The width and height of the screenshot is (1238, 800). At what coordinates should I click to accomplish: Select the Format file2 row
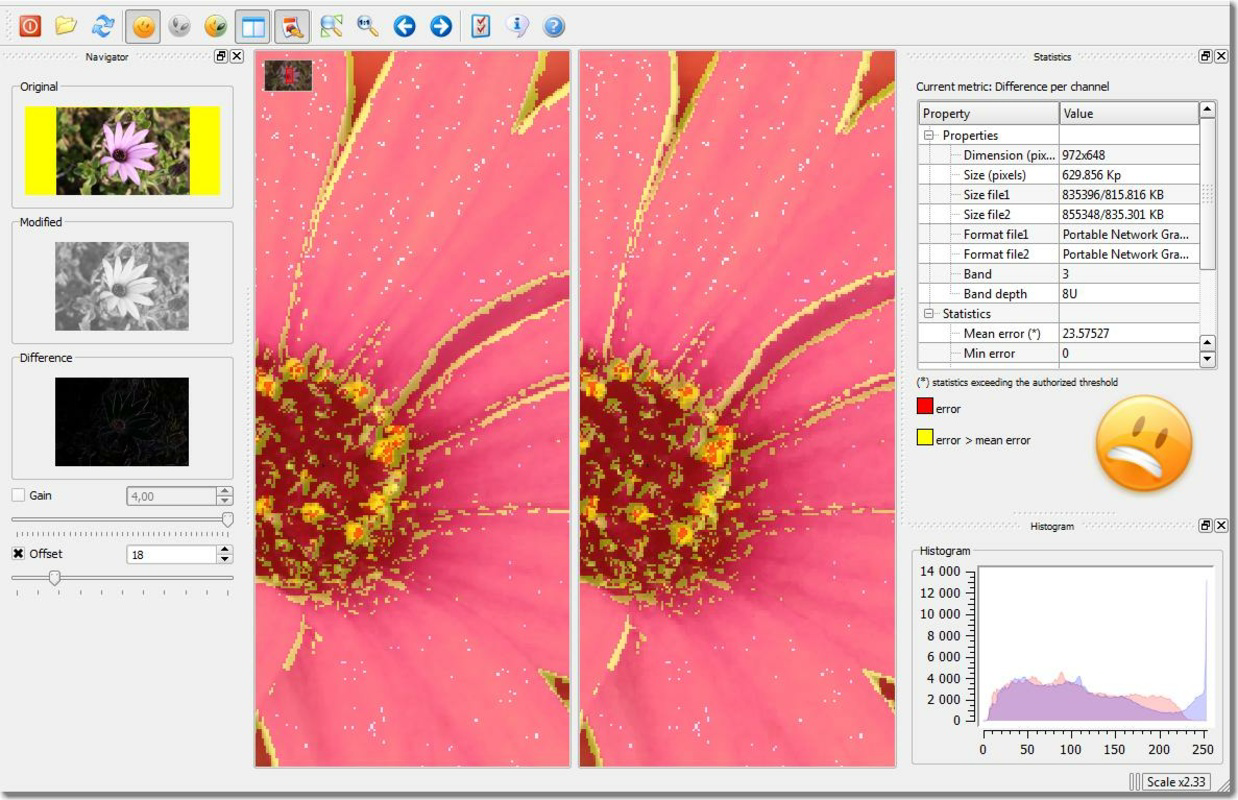(x=1059, y=254)
